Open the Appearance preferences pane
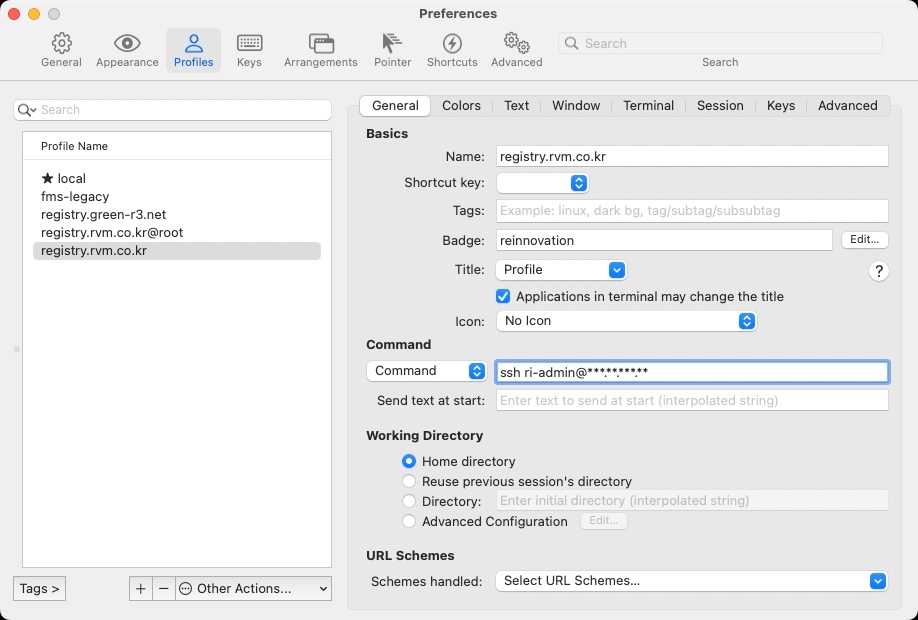Image resolution: width=918 pixels, height=620 pixels. tap(127, 50)
